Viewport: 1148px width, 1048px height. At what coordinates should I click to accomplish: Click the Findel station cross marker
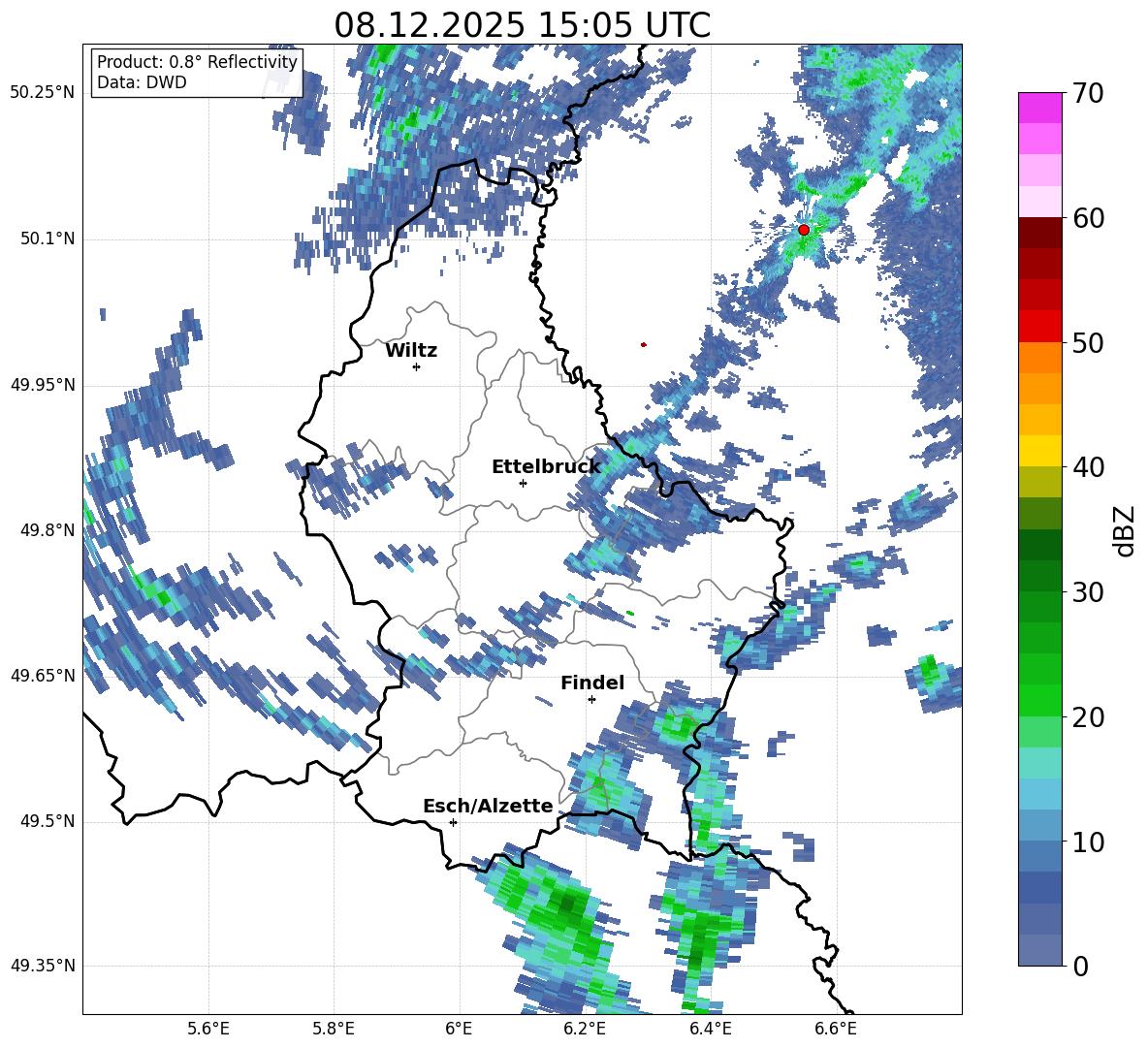tap(591, 700)
